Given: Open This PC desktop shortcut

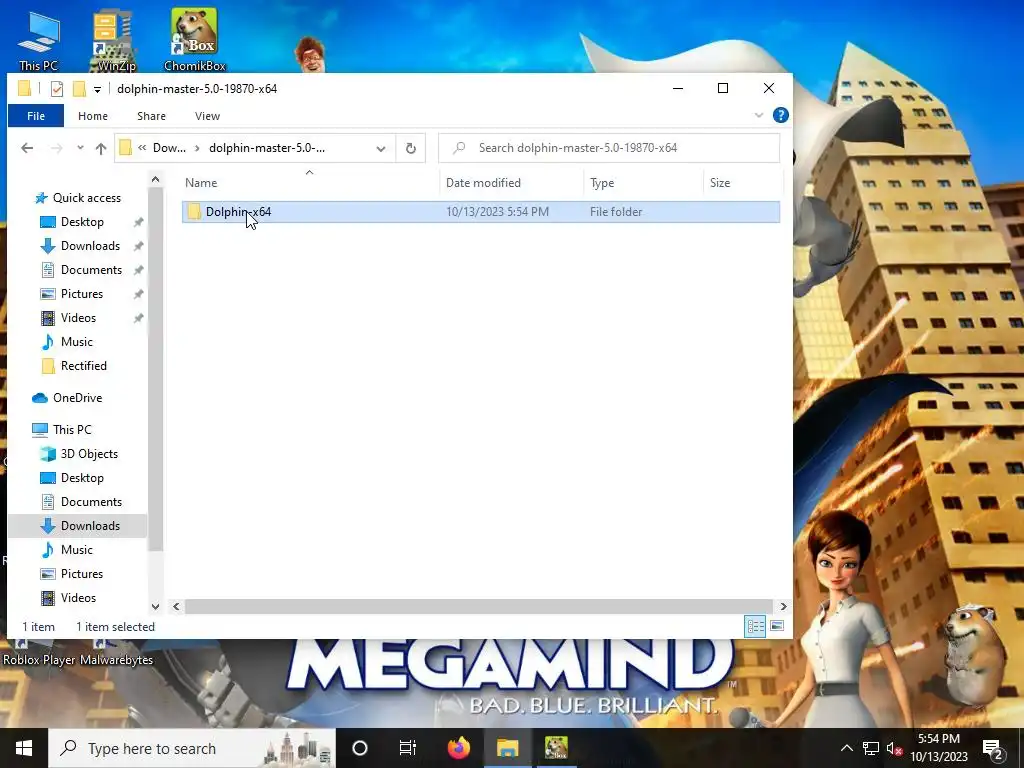Looking at the screenshot, I should click(x=39, y=40).
